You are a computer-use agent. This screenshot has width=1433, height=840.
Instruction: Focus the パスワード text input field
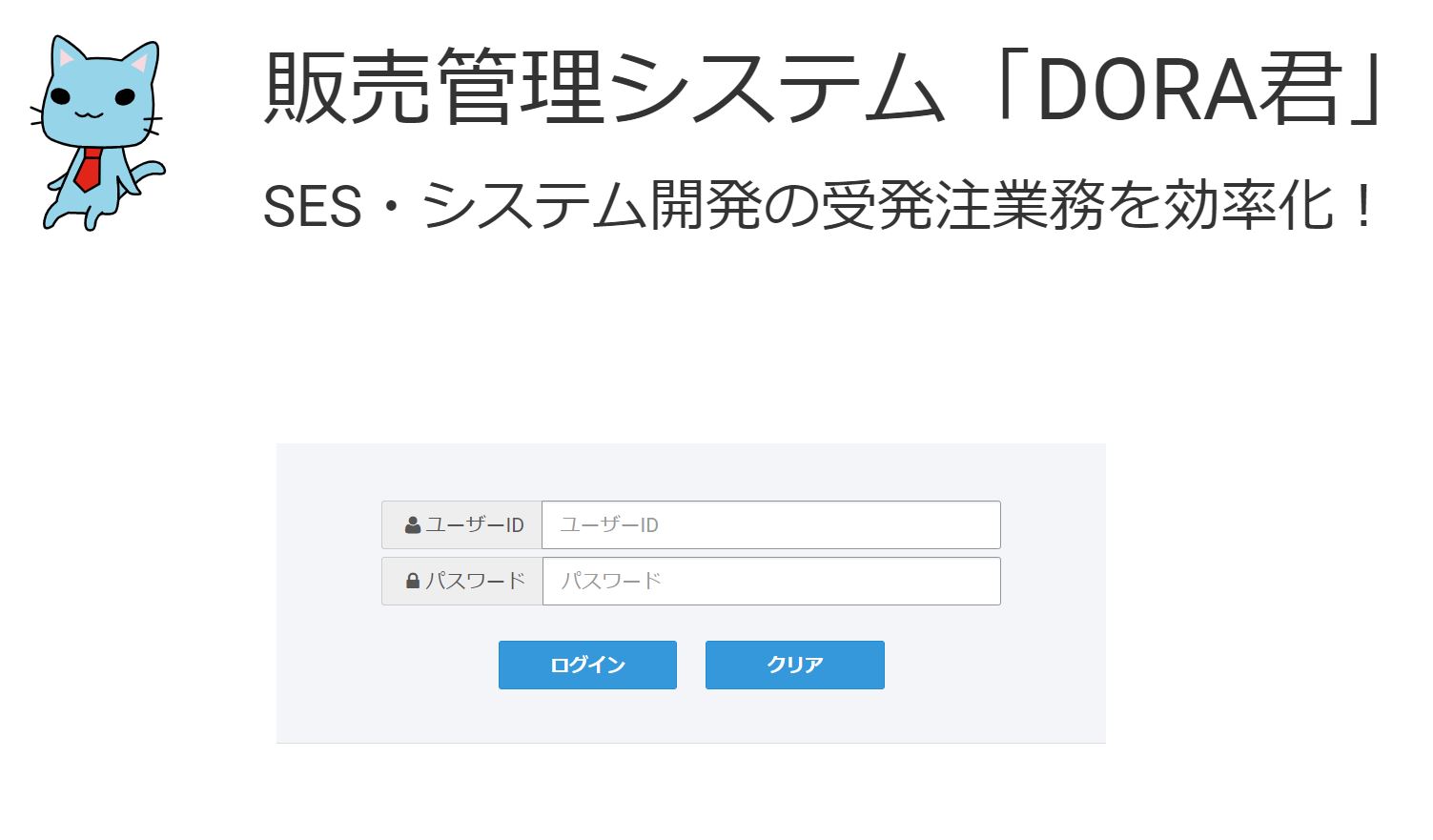(x=770, y=582)
